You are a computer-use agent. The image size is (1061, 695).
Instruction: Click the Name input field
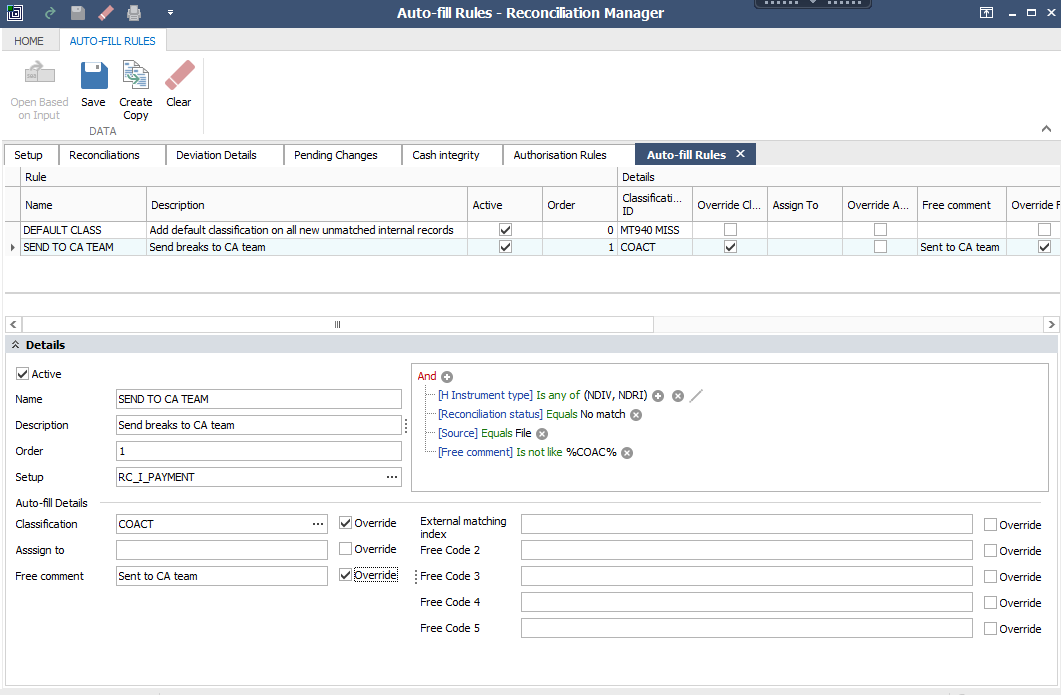(x=258, y=399)
